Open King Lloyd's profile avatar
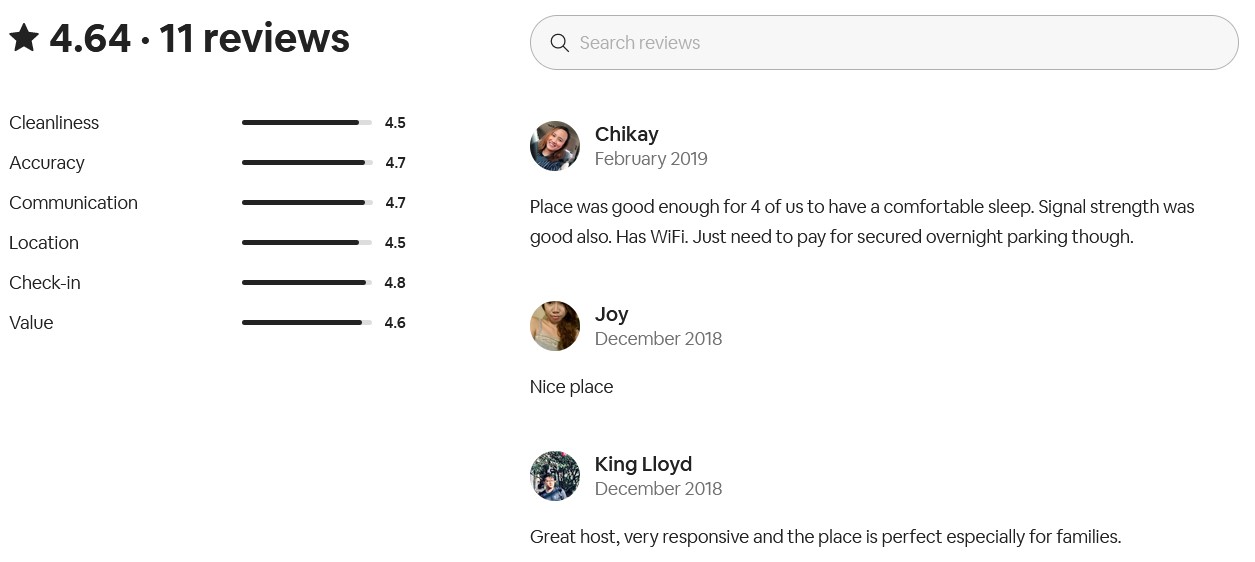Viewport: 1255px width, 562px height. [555, 476]
